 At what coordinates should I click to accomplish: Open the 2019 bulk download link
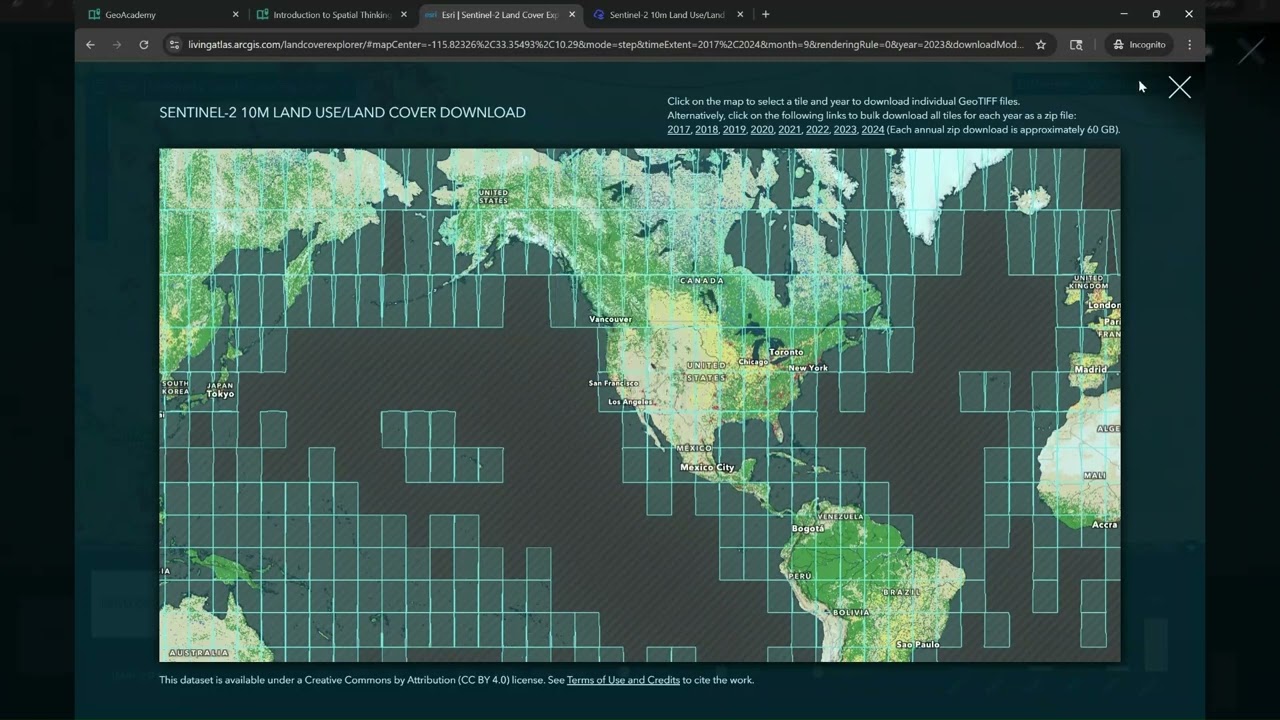point(734,130)
